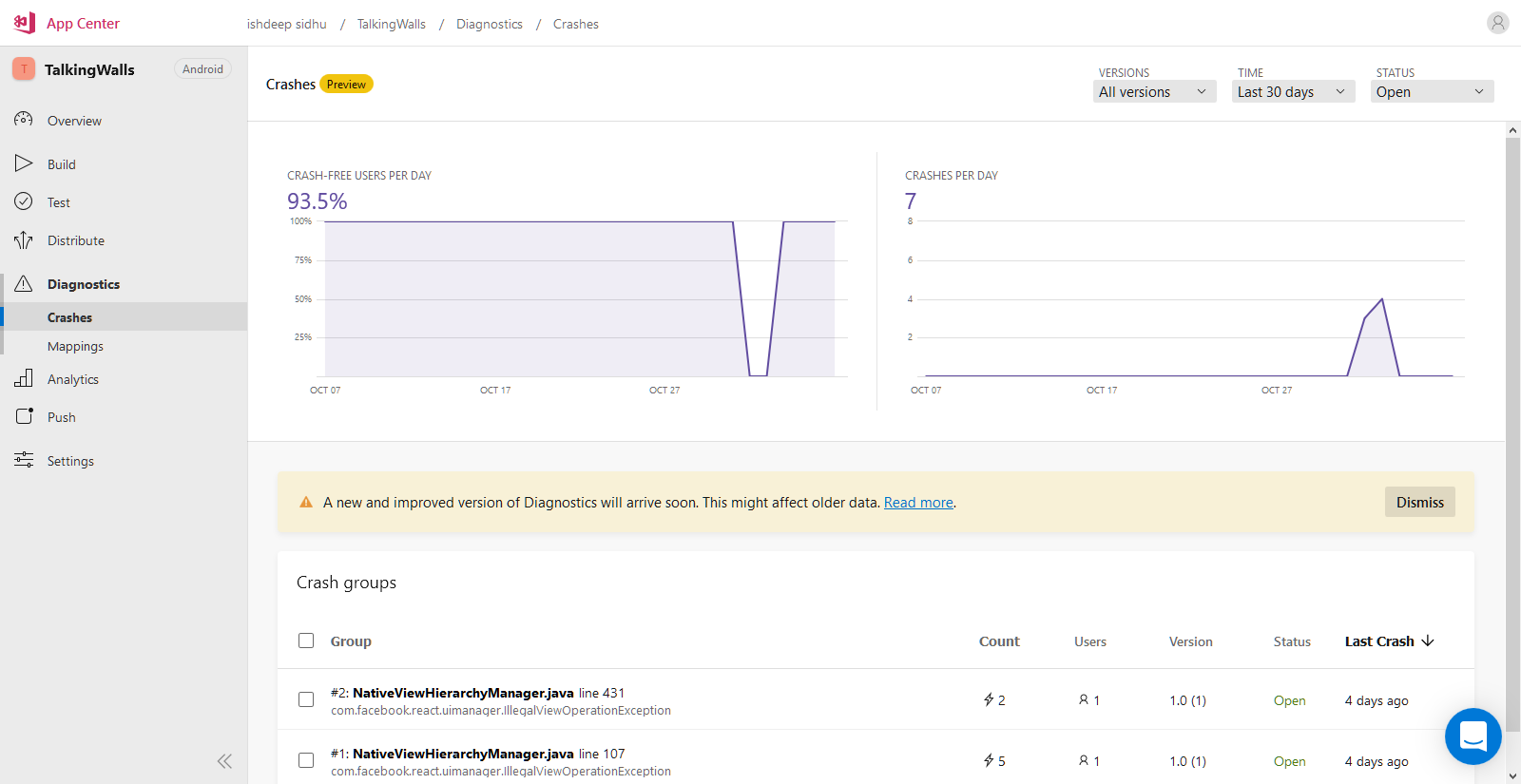Open the chat support bubble
Image resolution: width=1521 pixels, height=784 pixels.
(1473, 736)
